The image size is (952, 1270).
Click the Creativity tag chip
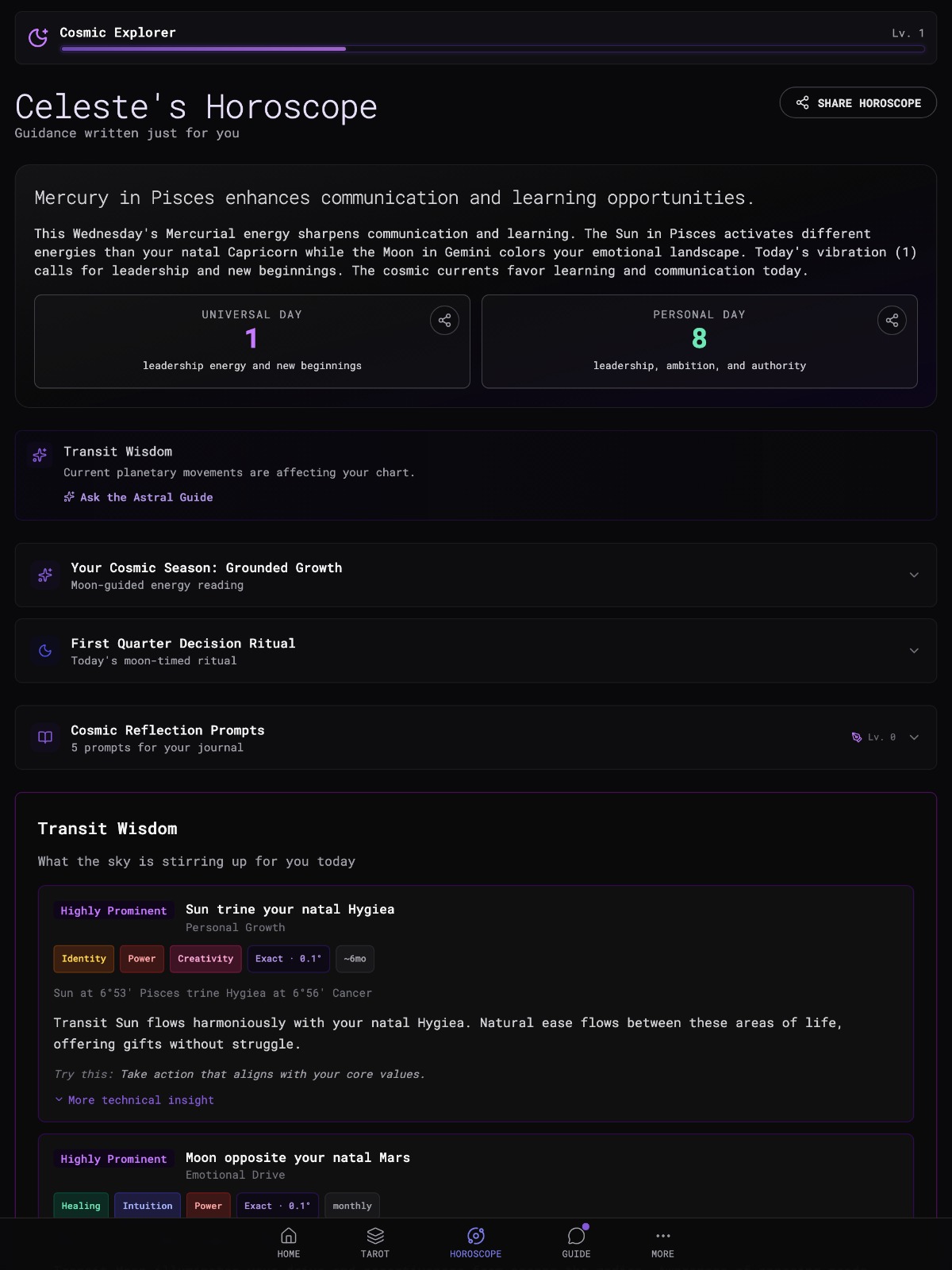pos(205,959)
